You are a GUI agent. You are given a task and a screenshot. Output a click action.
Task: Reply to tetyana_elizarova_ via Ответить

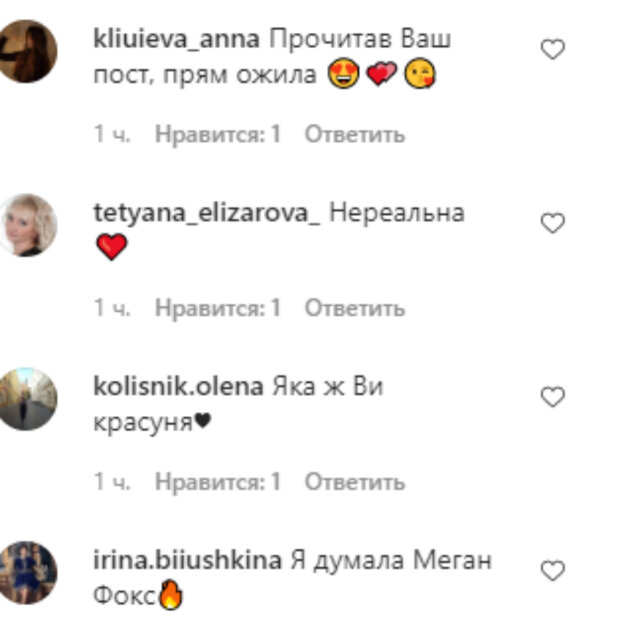[355, 308]
